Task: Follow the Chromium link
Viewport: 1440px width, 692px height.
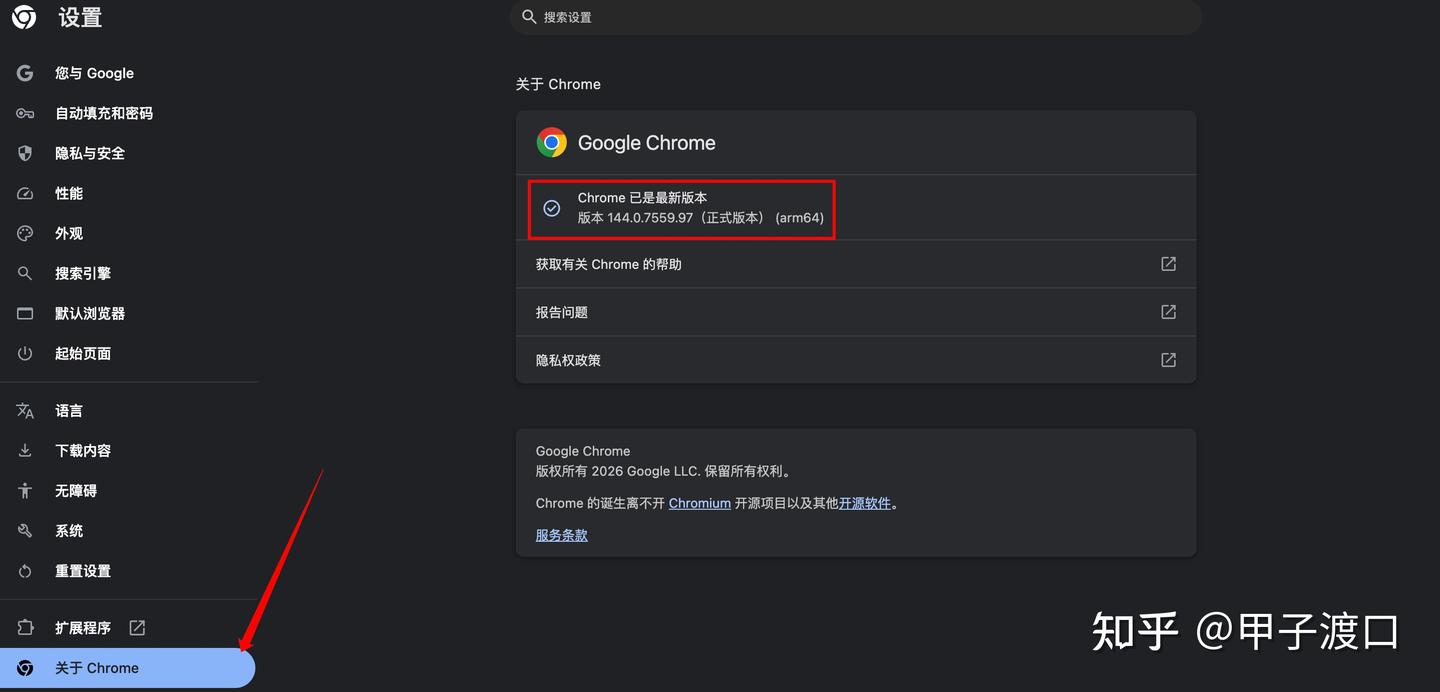Action: tap(700, 503)
